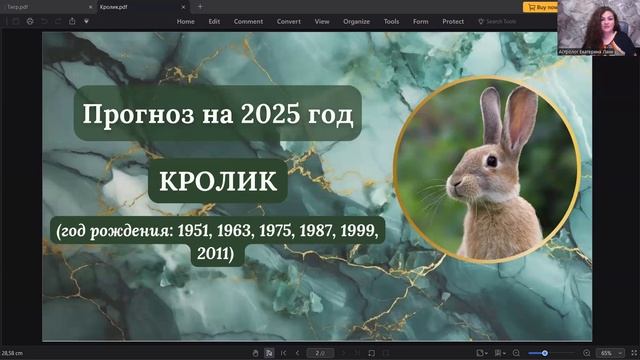The width and height of the screenshot is (640, 360).
Task: Adjust the zoom slider handle
Action: pos(544,353)
